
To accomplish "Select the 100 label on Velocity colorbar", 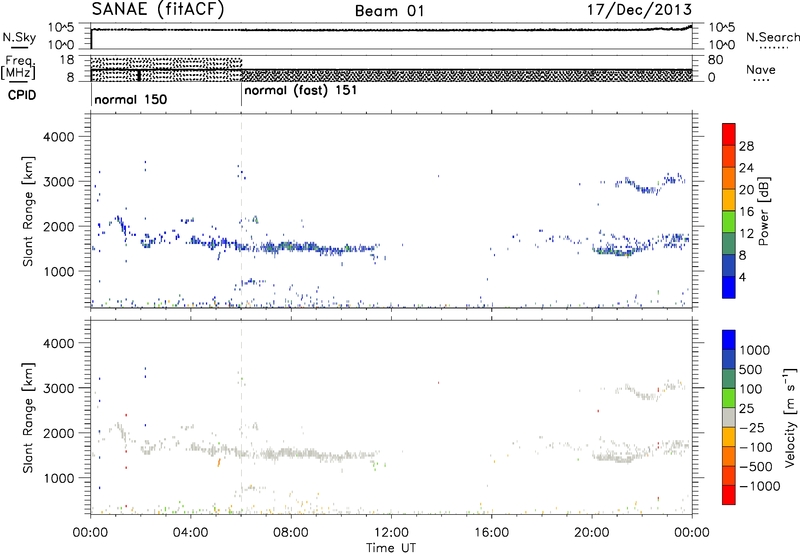I will [x=751, y=389].
